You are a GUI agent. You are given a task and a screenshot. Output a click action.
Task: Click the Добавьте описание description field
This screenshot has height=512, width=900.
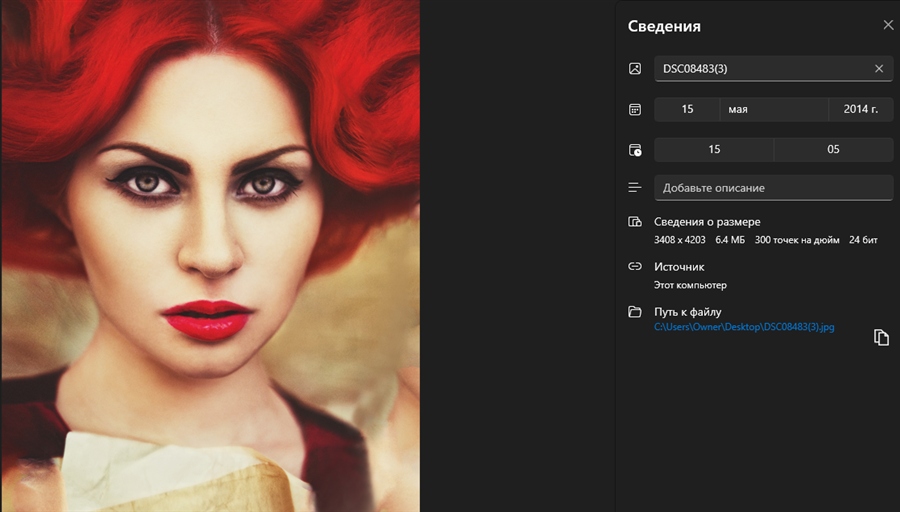point(772,188)
